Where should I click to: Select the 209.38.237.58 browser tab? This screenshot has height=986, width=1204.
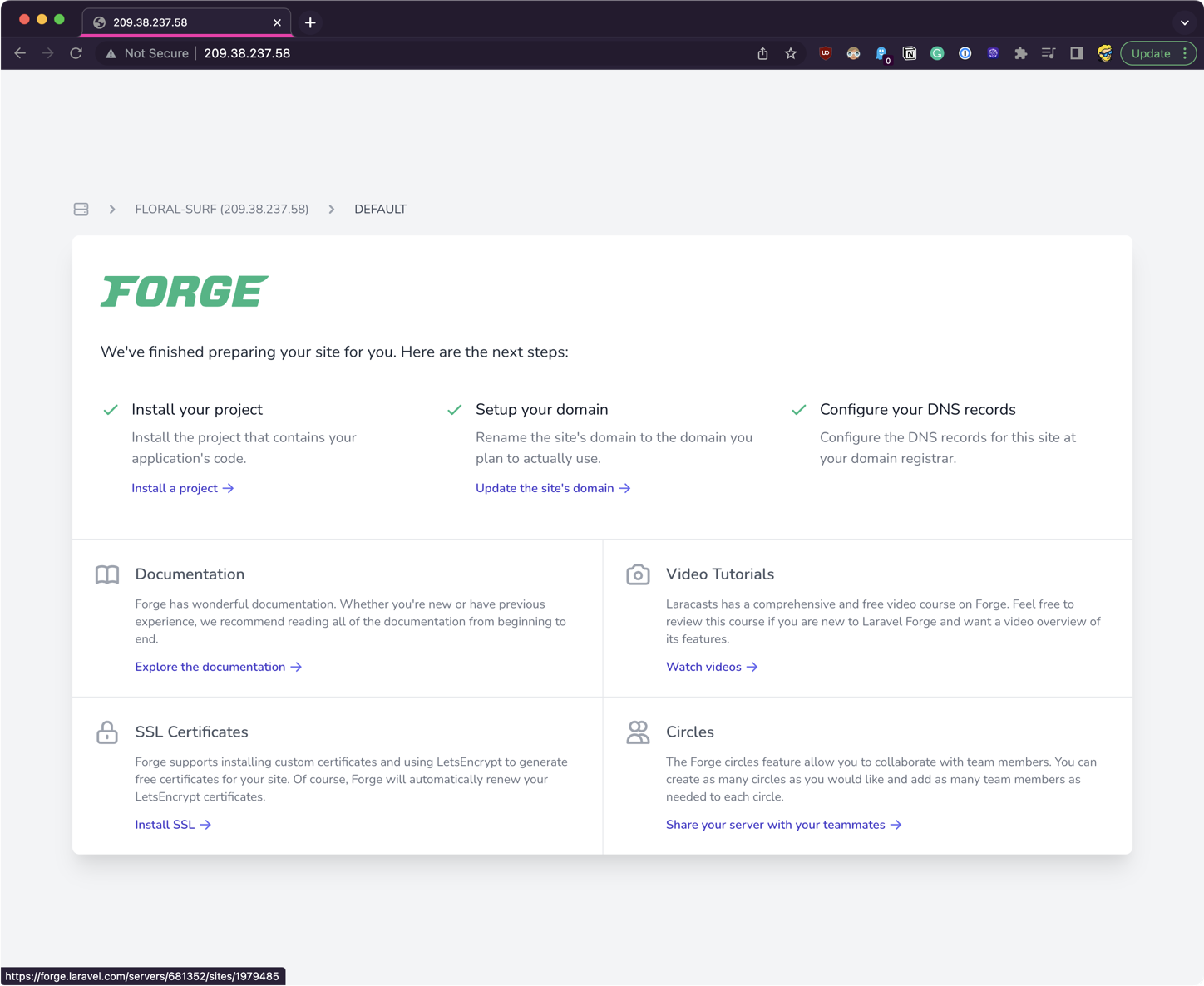click(x=183, y=22)
